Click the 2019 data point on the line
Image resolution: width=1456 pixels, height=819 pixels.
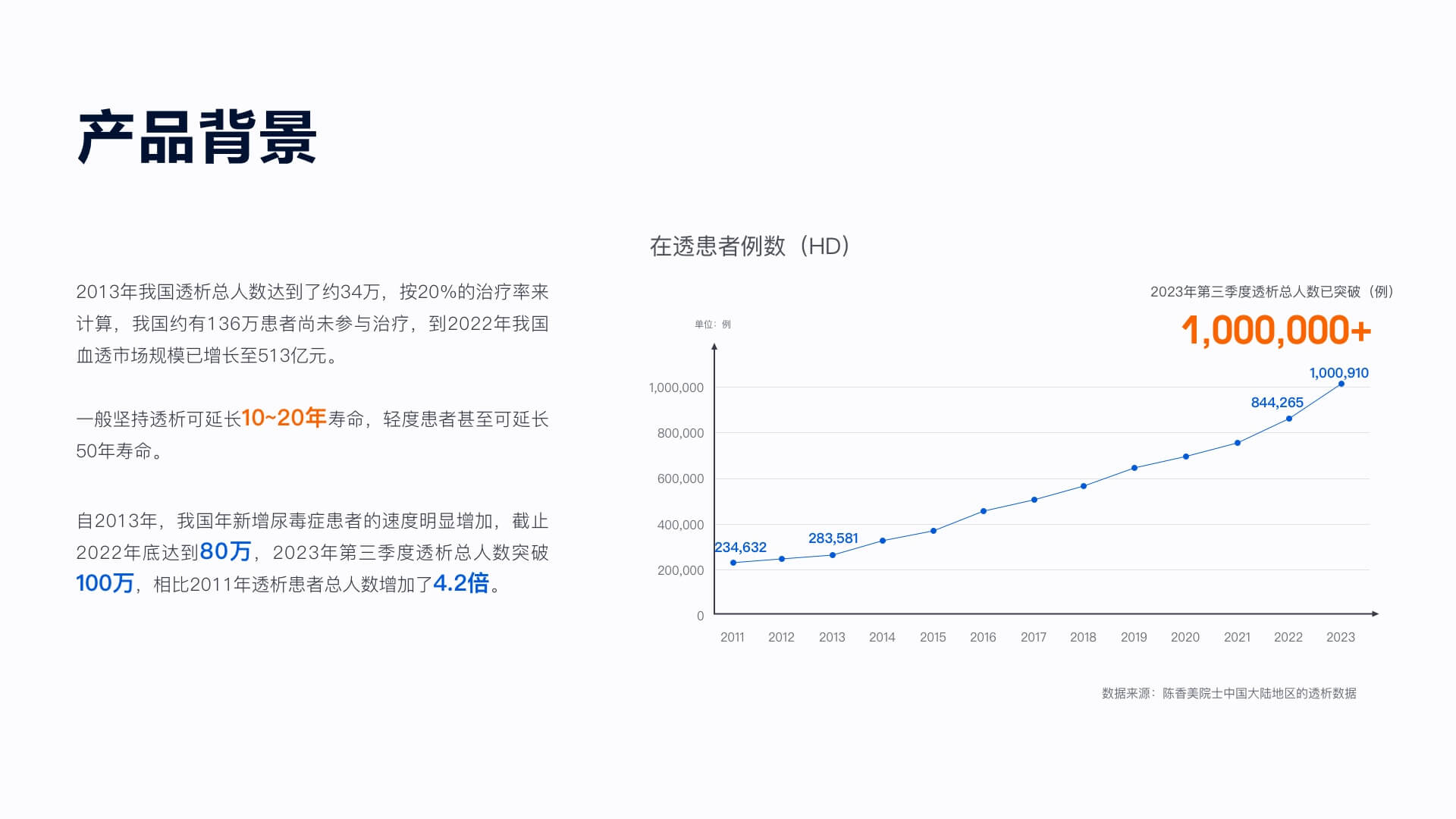click(x=1134, y=468)
